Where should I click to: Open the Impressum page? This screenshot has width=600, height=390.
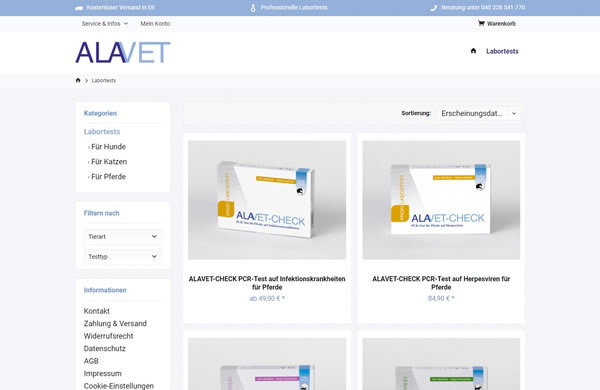click(103, 374)
